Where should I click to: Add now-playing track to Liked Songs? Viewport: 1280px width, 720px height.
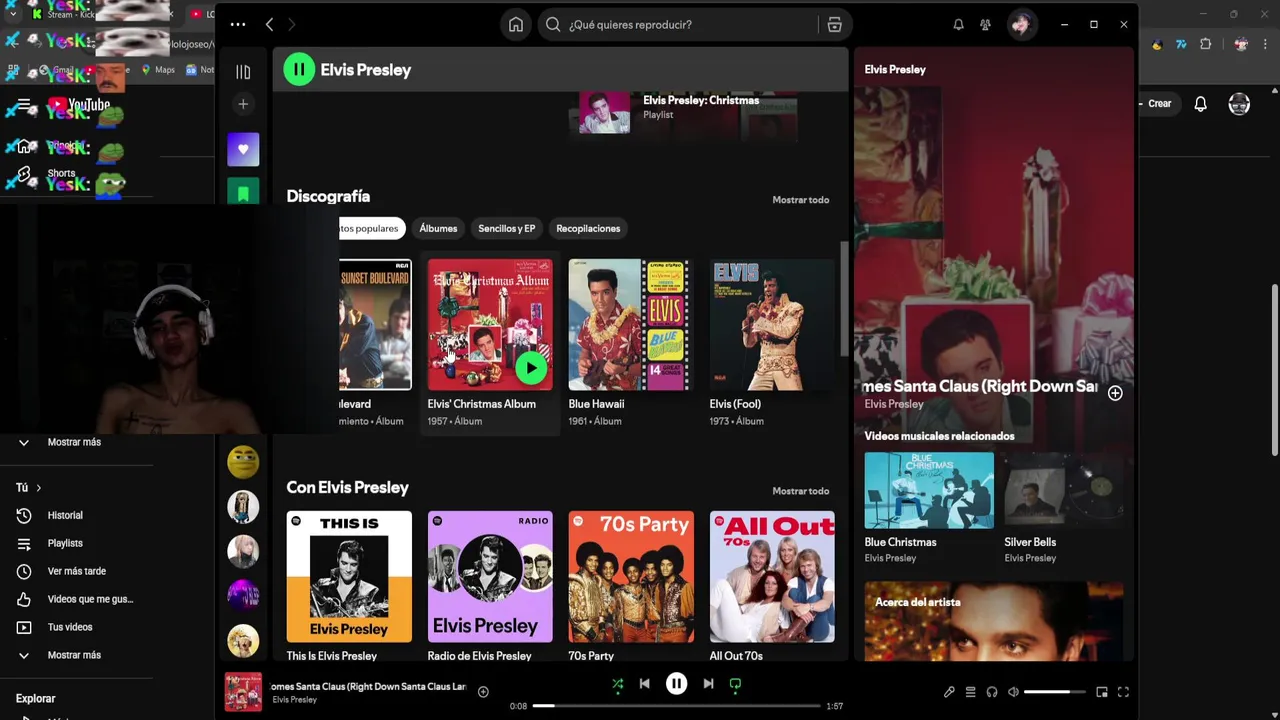click(x=483, y=692)
